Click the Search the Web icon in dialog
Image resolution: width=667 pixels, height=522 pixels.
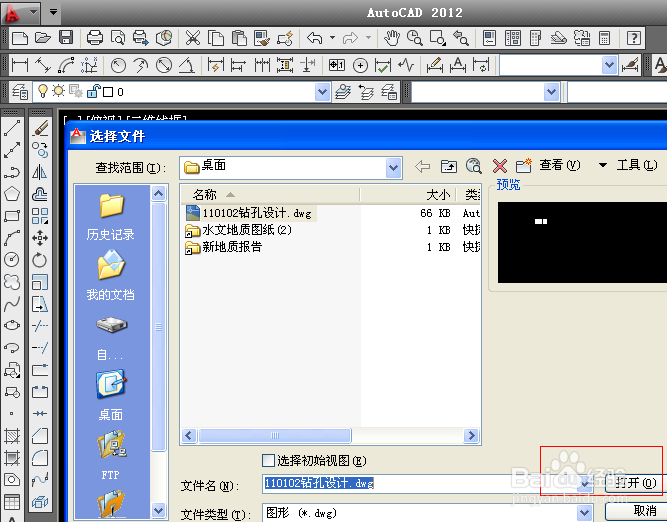point(474,166)
